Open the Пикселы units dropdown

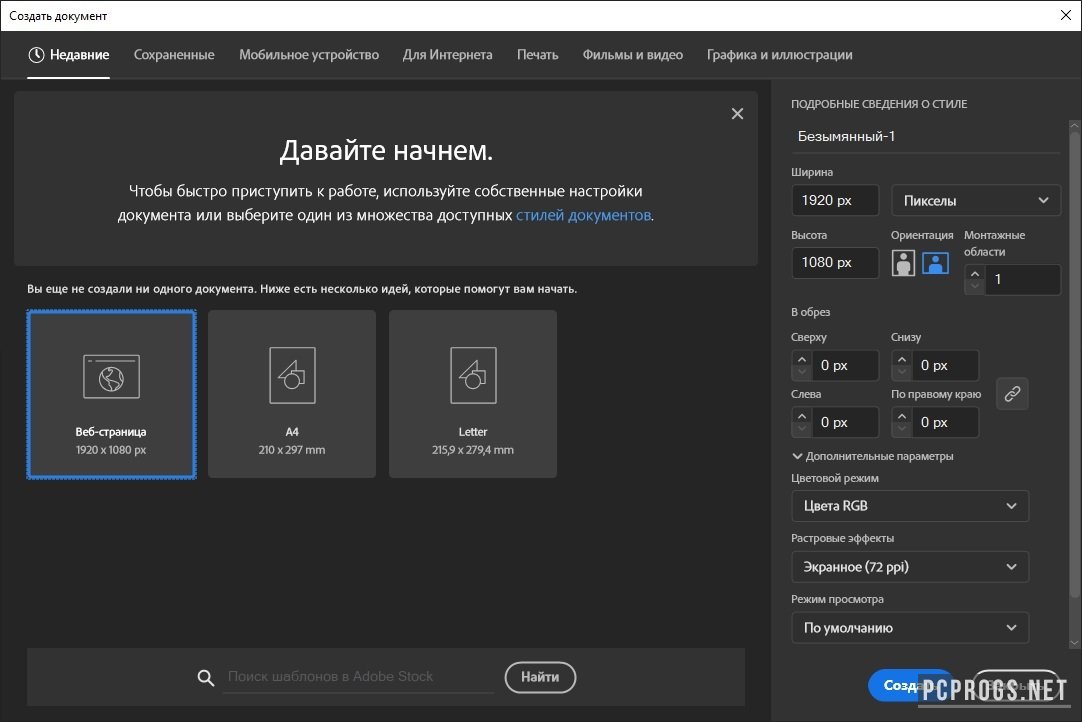976,201
